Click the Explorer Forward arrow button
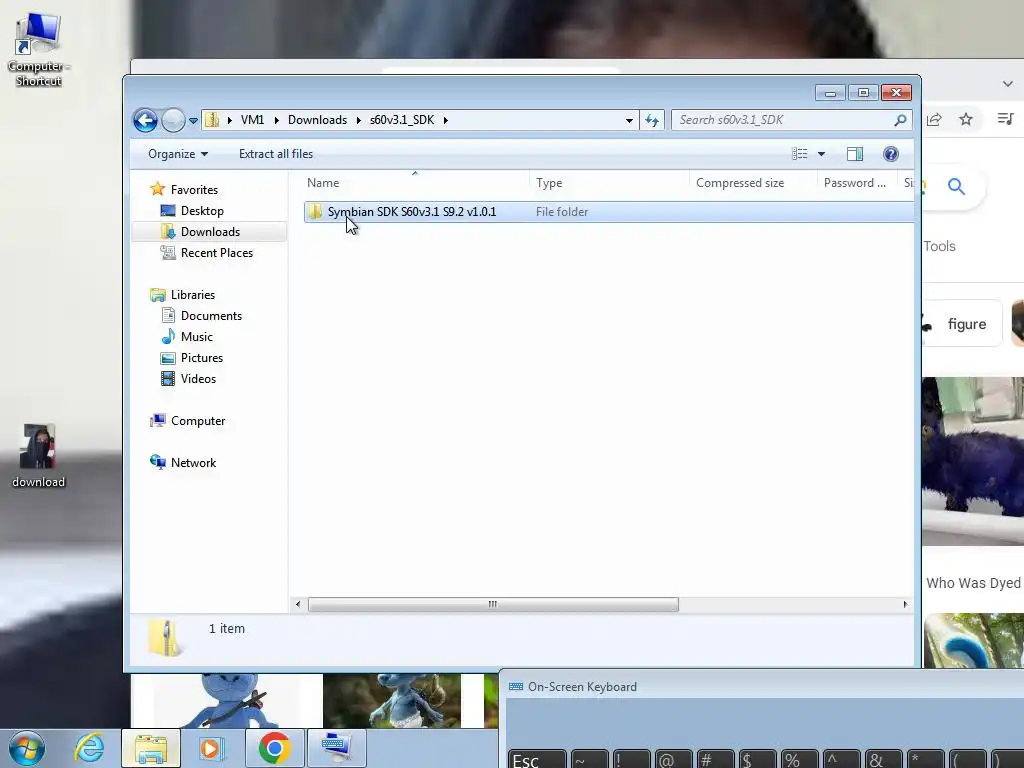Screen dimensions: 1024x768 point(173,120)
